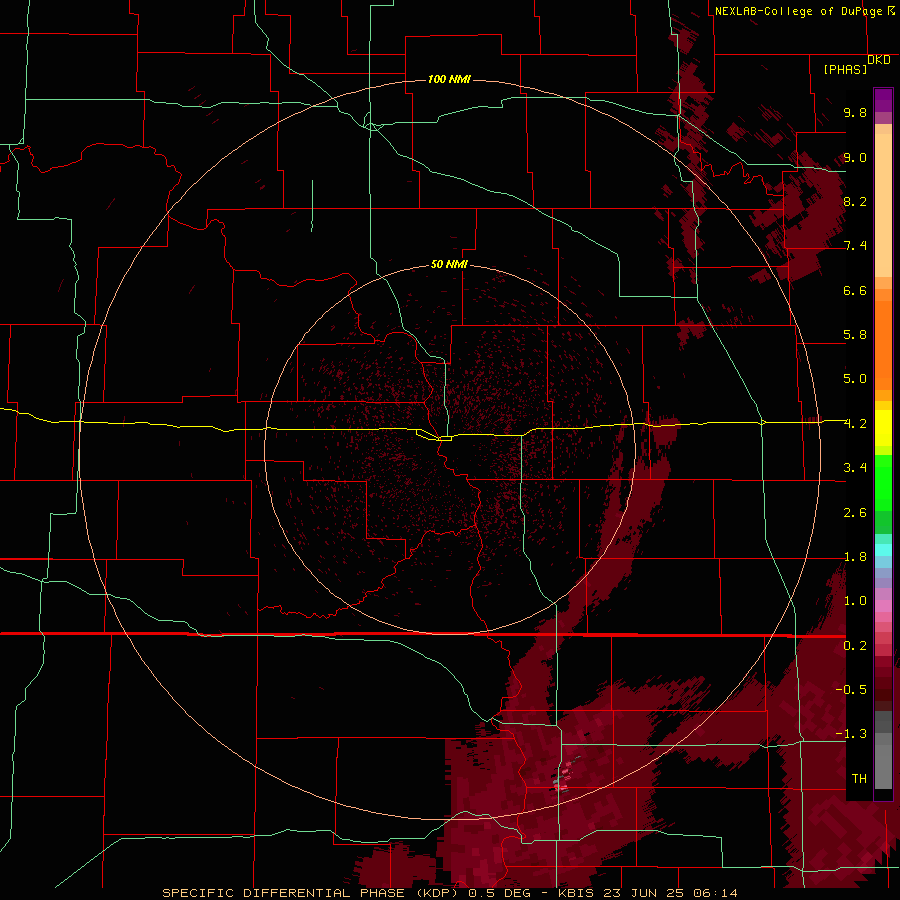Viewport: 900px width, 900px height.
Task: Pick the bright yellow color bar segment
Action: click(883, 428)
